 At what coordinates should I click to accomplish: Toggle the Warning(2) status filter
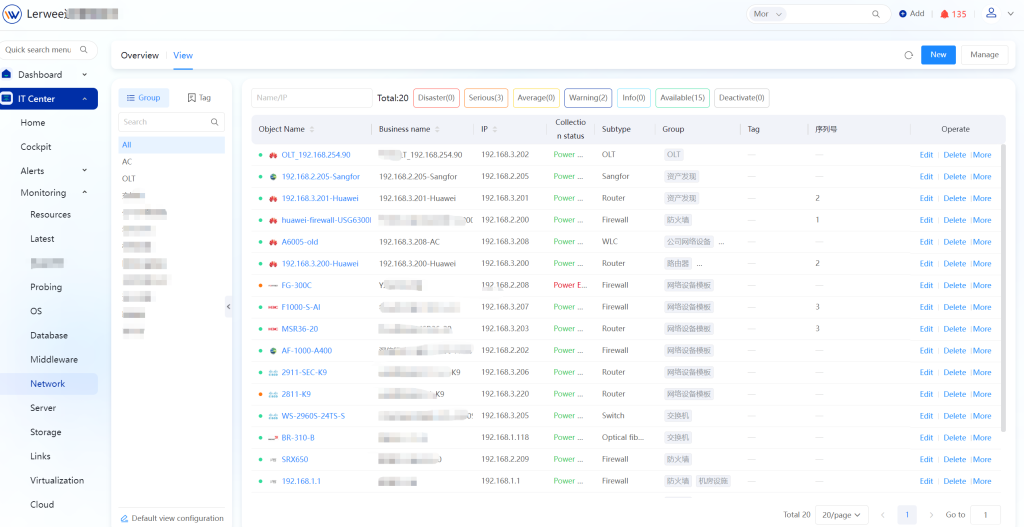click(x=588, y=98)
